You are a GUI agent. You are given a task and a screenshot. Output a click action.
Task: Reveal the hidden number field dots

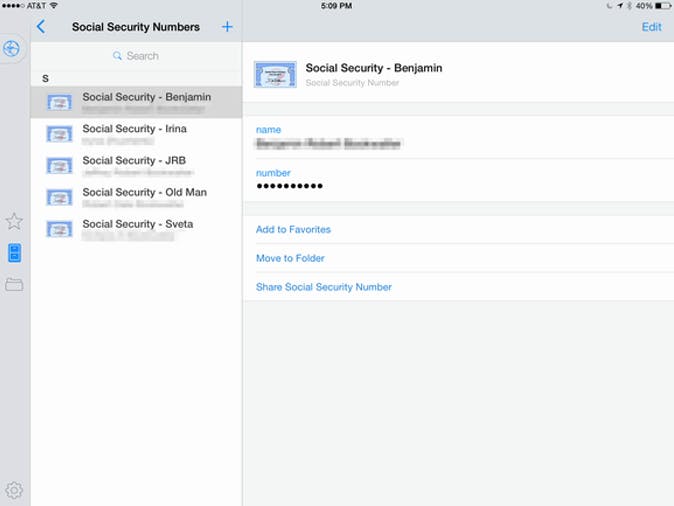tap(289, 187)
